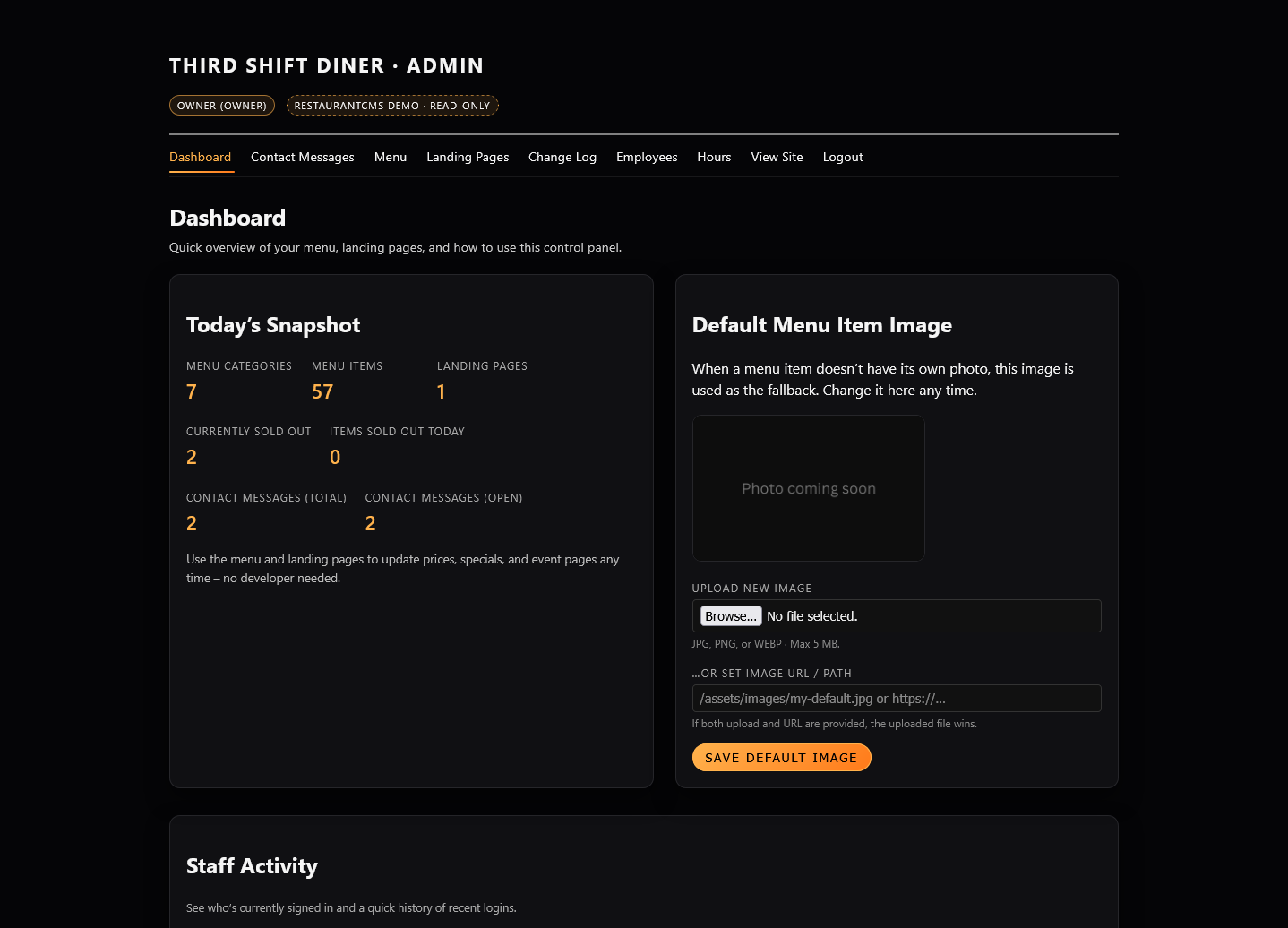Select the Menu Items count 57
Viewport: 1288px width, 928px height.
tap(322, 392)
